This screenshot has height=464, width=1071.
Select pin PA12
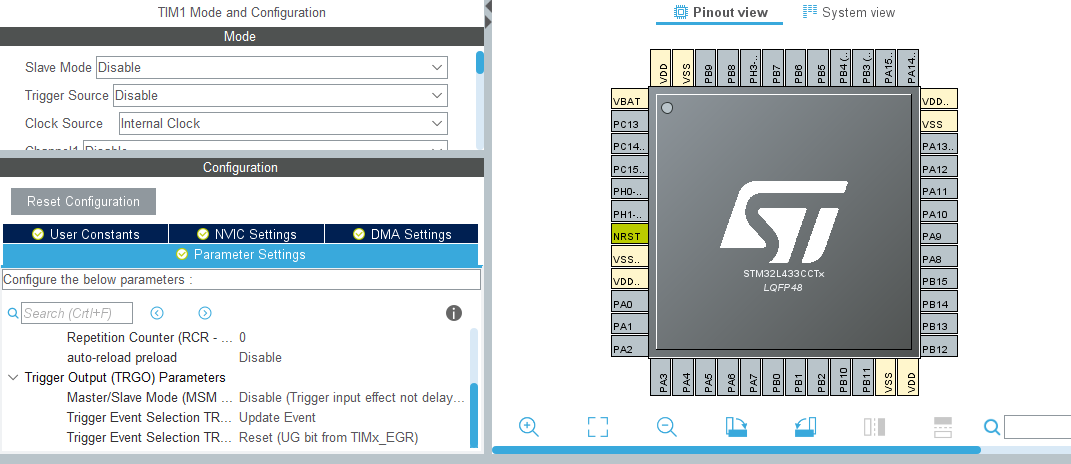938,169
